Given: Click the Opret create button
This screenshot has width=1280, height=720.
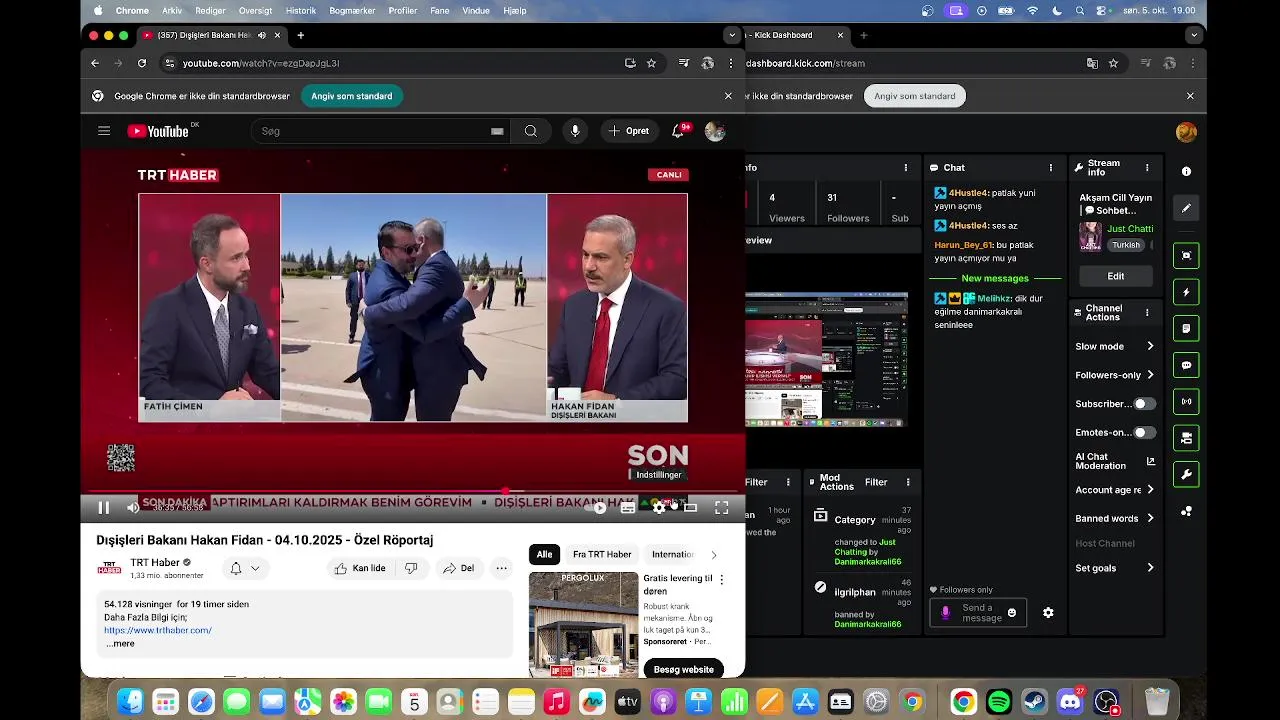Looking at the screenshot, I should tap(628, 131).
